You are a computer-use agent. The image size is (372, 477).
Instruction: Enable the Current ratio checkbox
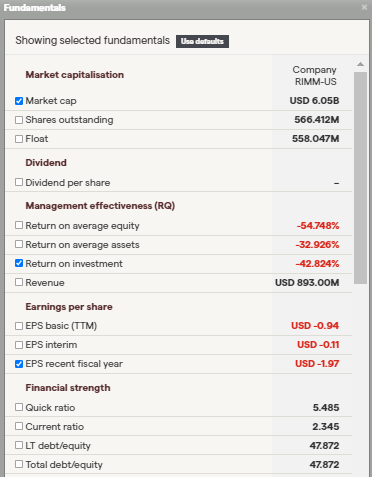tap(19, 426)
